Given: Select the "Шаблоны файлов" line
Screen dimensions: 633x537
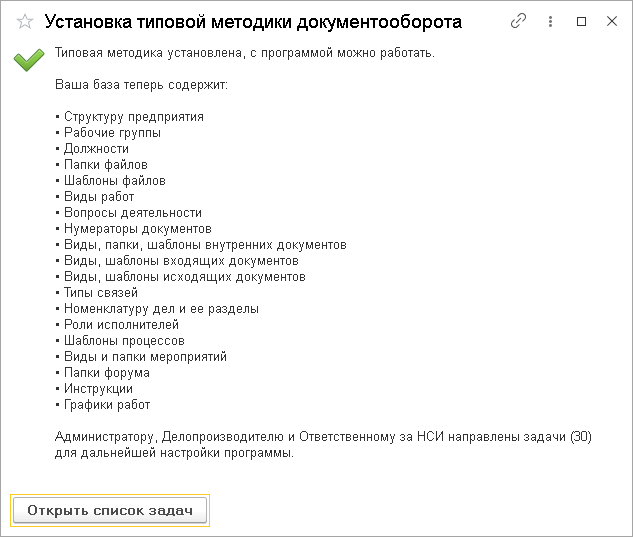Looking at the screenshot, I should click(x=114, y=181).
